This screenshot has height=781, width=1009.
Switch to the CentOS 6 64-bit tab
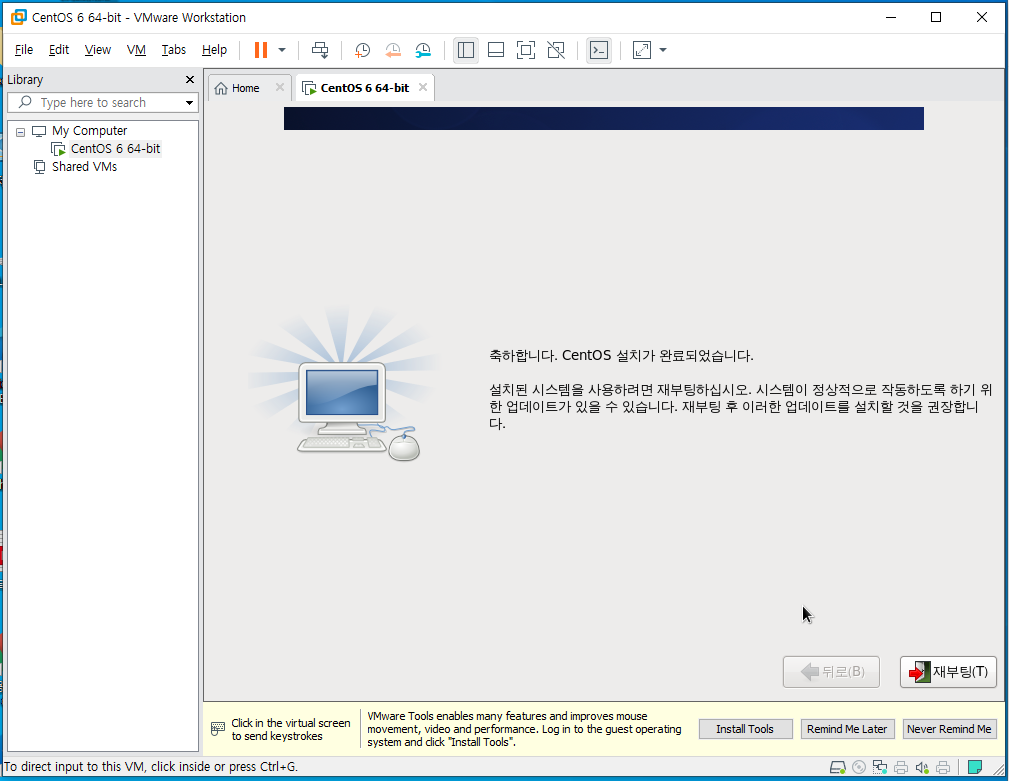[x=365, y=88]
